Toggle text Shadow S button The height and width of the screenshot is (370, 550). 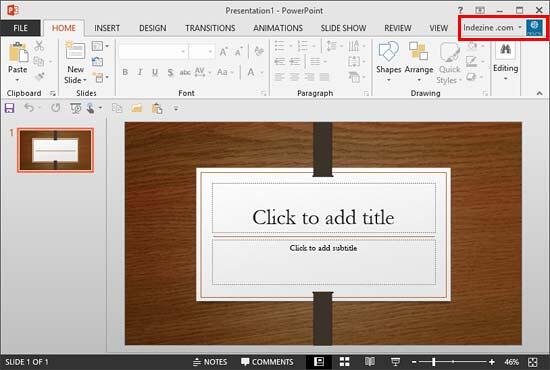[170, 73]
